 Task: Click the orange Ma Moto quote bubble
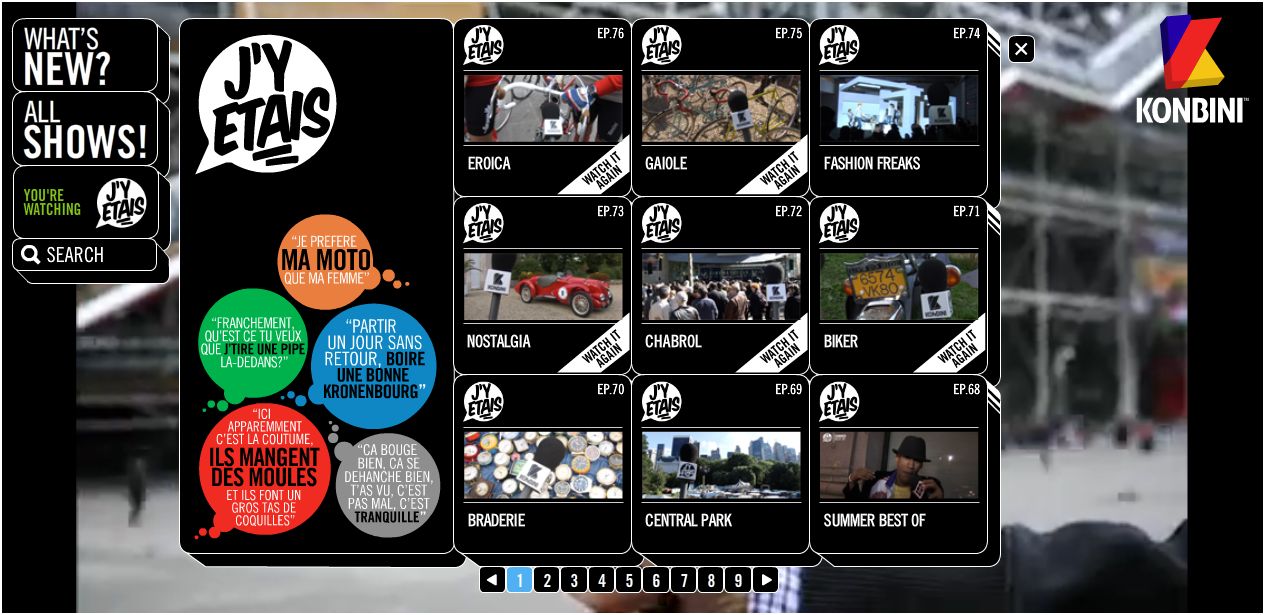[325, 262]
